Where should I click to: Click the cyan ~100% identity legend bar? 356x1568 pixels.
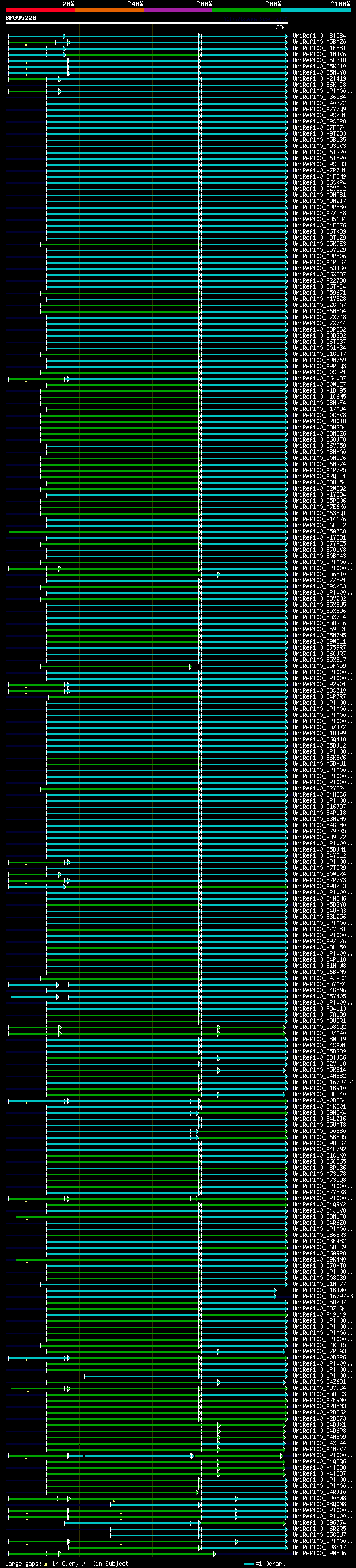click(x=316, y=10)
